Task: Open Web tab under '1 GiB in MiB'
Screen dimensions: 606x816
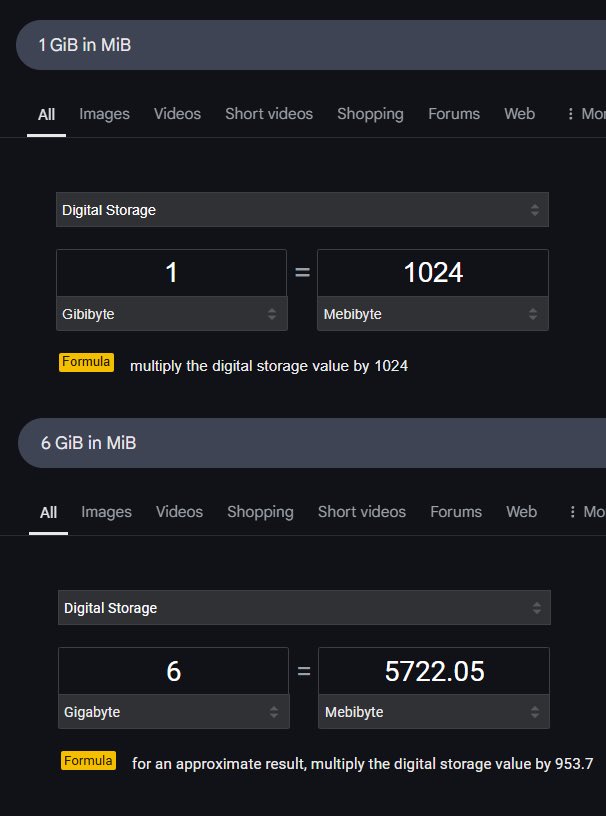Action: tap(520, 114)
